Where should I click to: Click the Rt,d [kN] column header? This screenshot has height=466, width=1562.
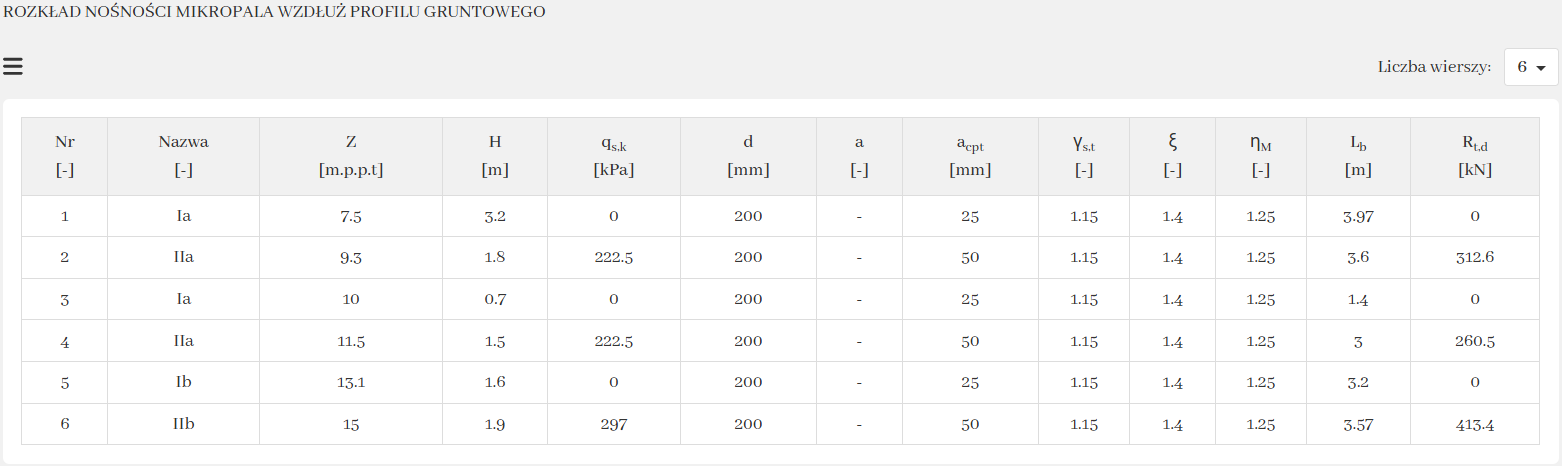[1475, 156]
